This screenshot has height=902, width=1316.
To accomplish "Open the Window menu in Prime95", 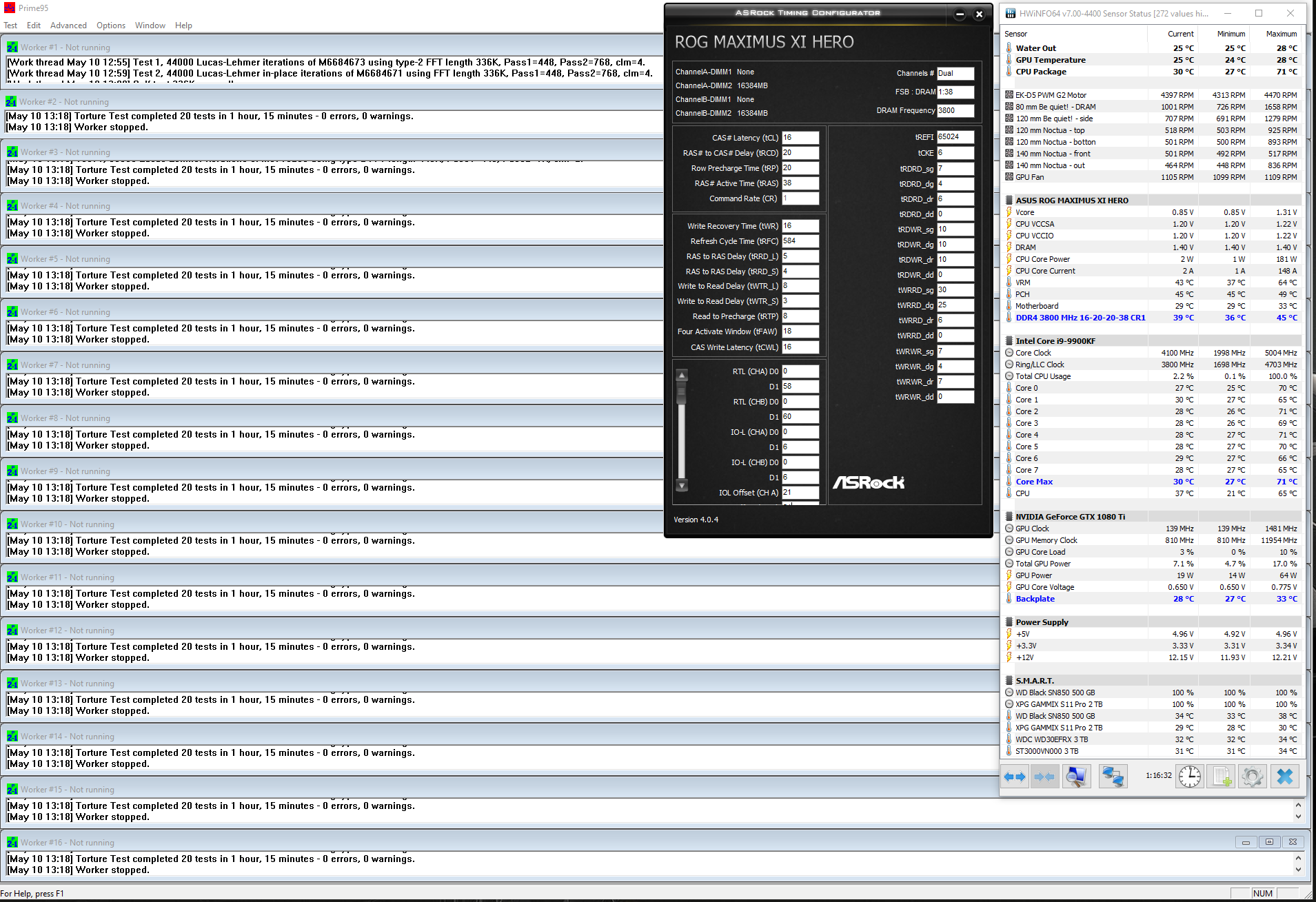I will tap(150, 25).
